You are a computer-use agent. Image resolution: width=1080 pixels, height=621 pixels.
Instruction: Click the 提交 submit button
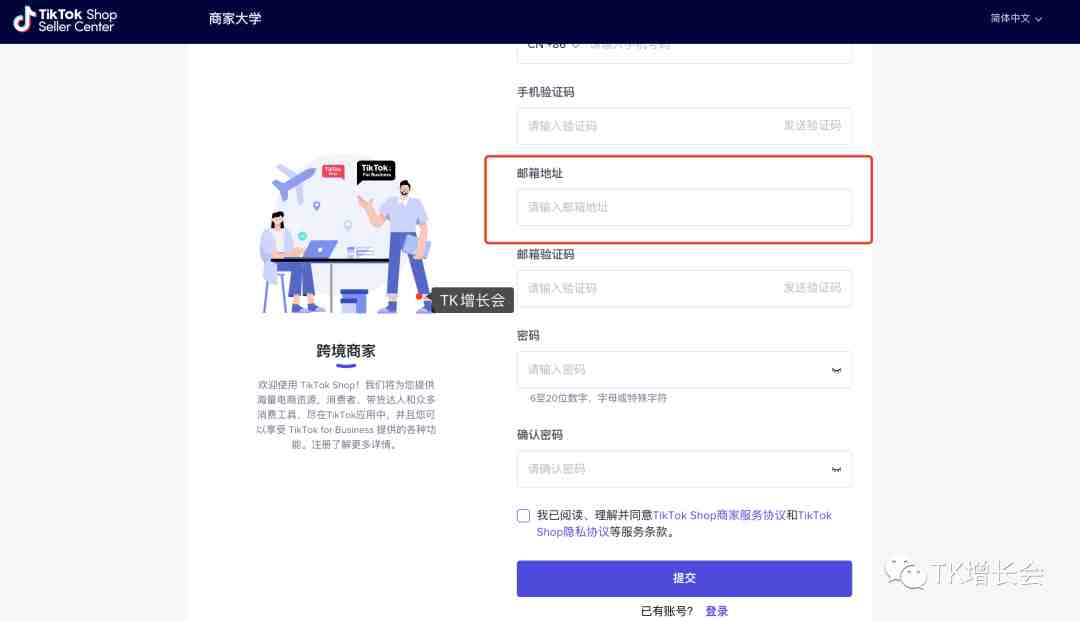tap(684, 578)
